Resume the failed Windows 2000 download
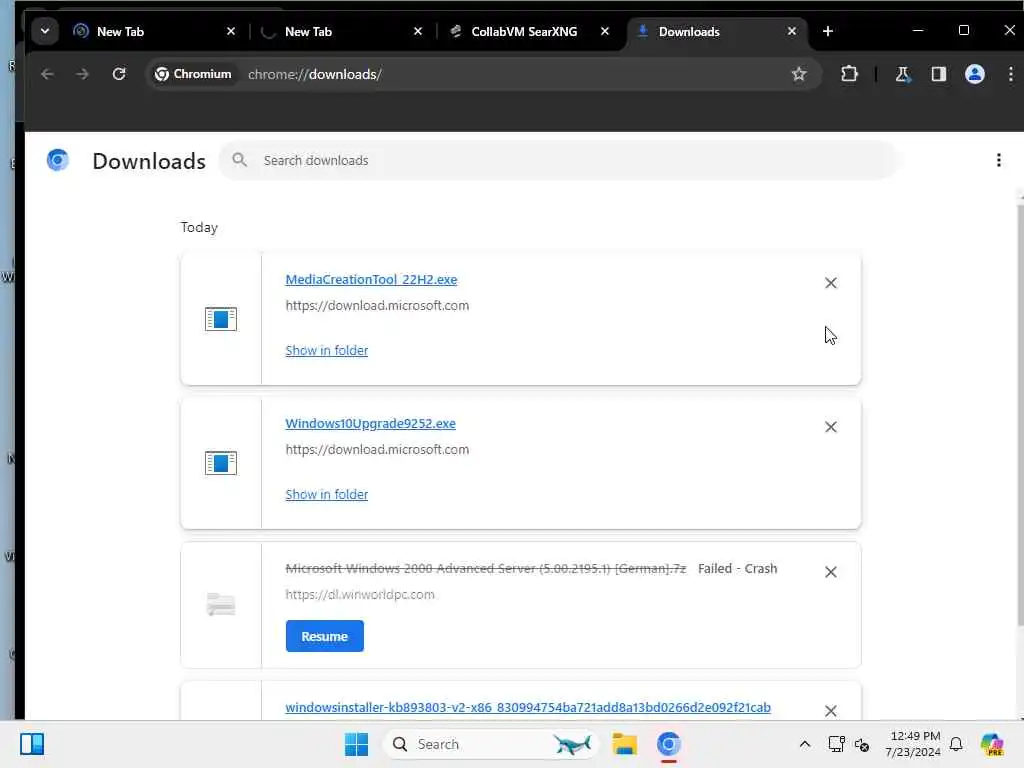The image size is (1024, 768). coord(325,636)
